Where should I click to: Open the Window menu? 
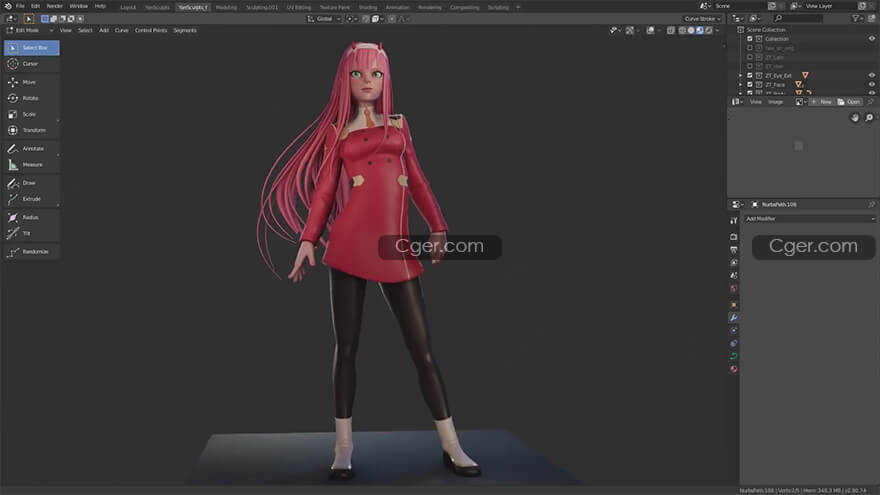click(x=79, y=6)
